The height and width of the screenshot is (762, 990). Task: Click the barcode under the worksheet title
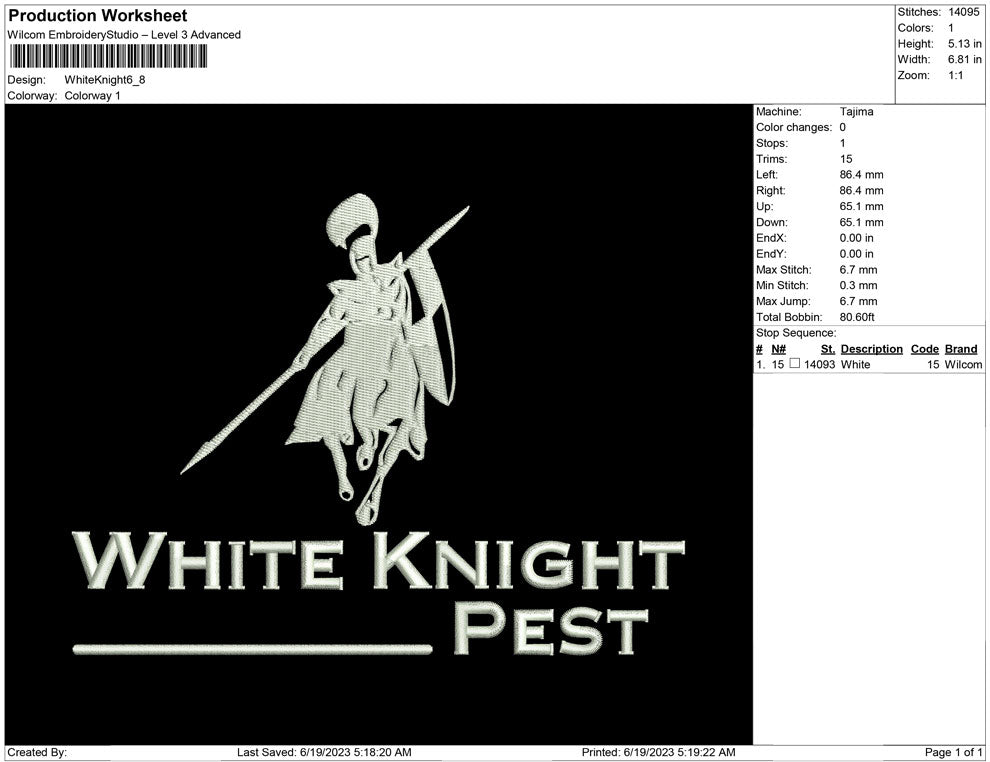[108, 56]
